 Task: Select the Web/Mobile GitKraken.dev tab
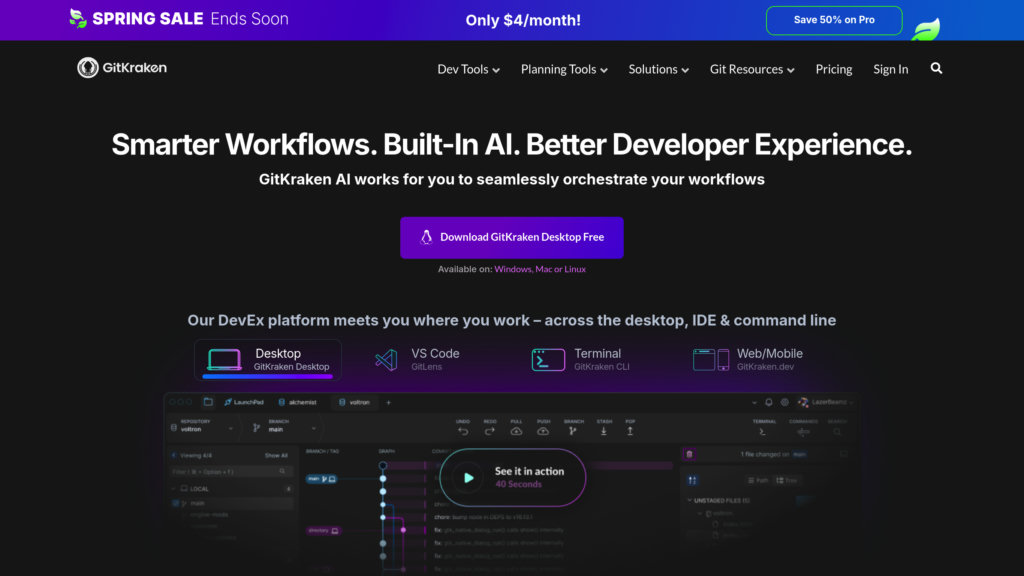748,359
